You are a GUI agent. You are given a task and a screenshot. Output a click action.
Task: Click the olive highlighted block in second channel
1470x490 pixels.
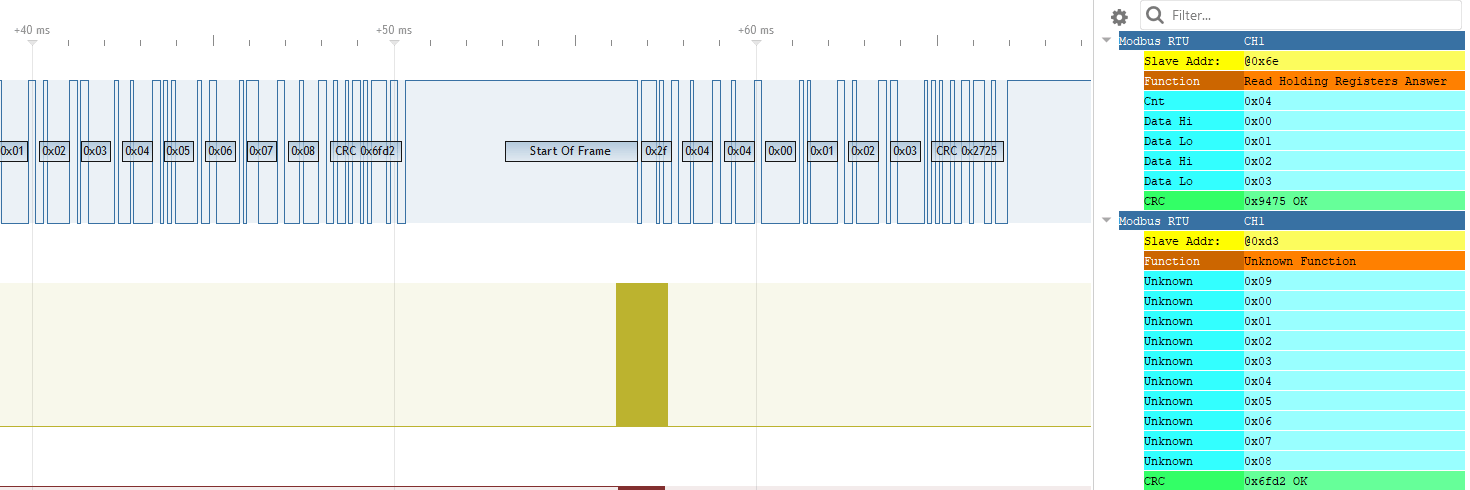click(x=641, y=355)
